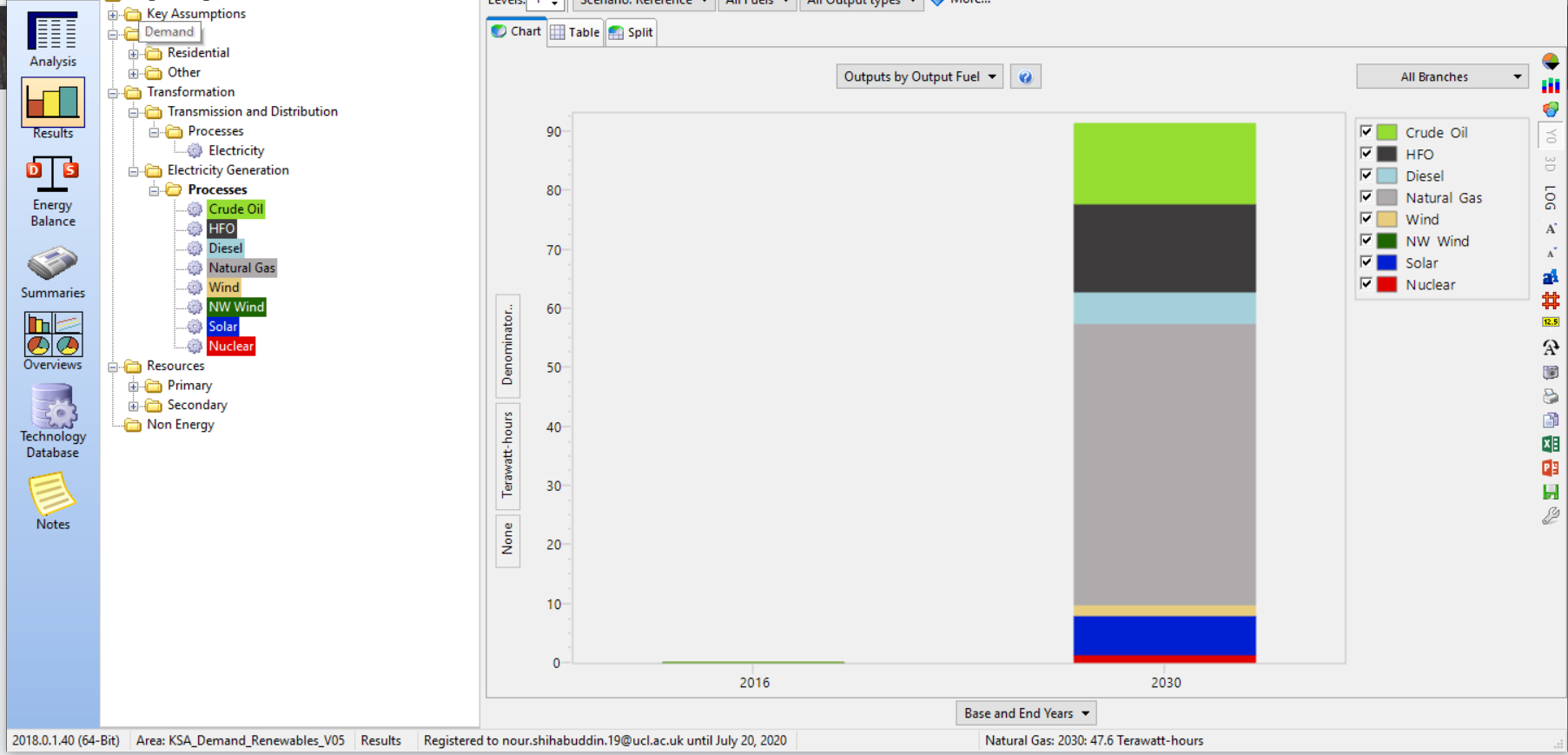Open the Summaries view
This screenshot has height=755, width=1568.
click(53, 273)
